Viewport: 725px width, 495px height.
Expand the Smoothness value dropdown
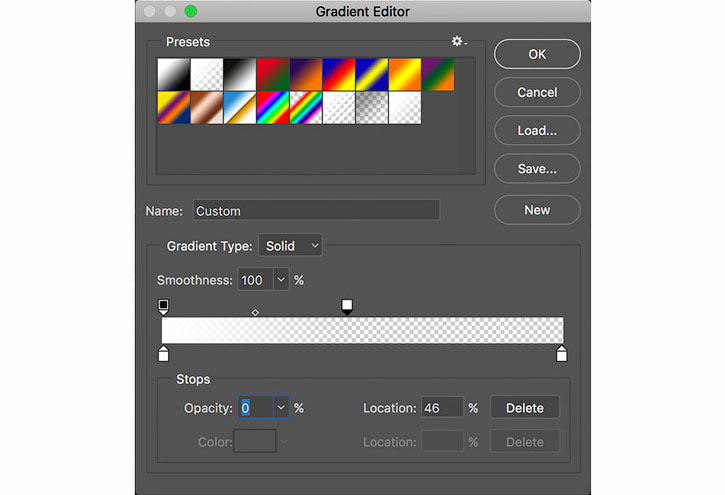click(x=281, y=280)
